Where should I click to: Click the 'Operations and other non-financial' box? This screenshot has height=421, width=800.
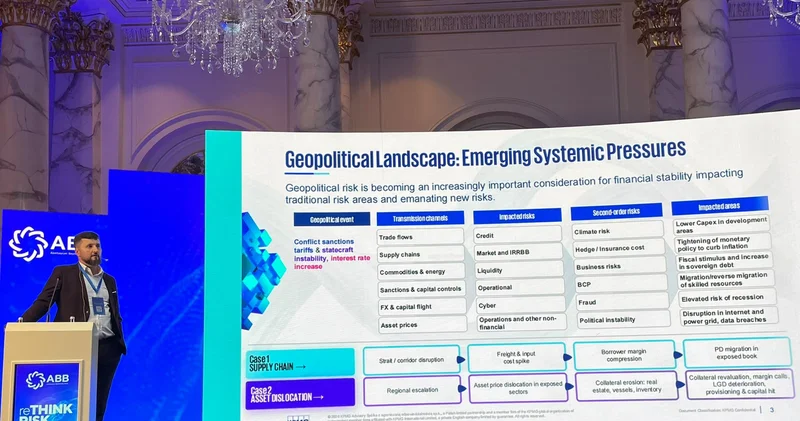[x=521, y=323]
